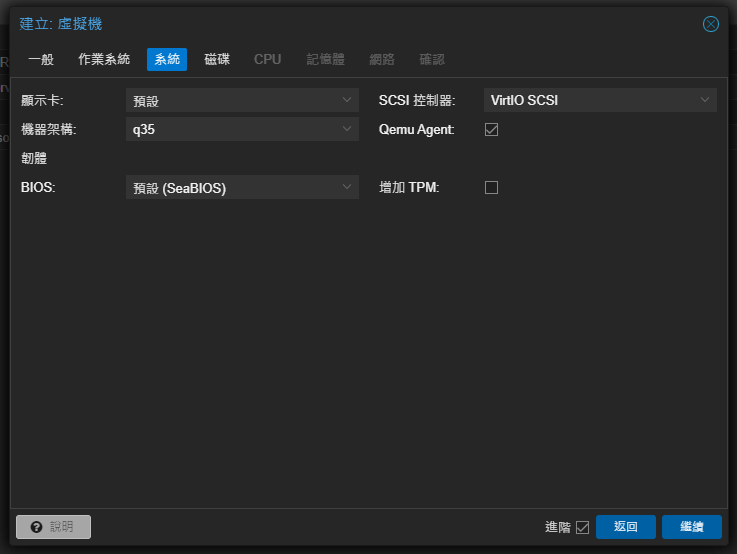Open the 磁碟 tab
Image resolution: width=737 pixels, height=554 pixels.
pos(217,59)
